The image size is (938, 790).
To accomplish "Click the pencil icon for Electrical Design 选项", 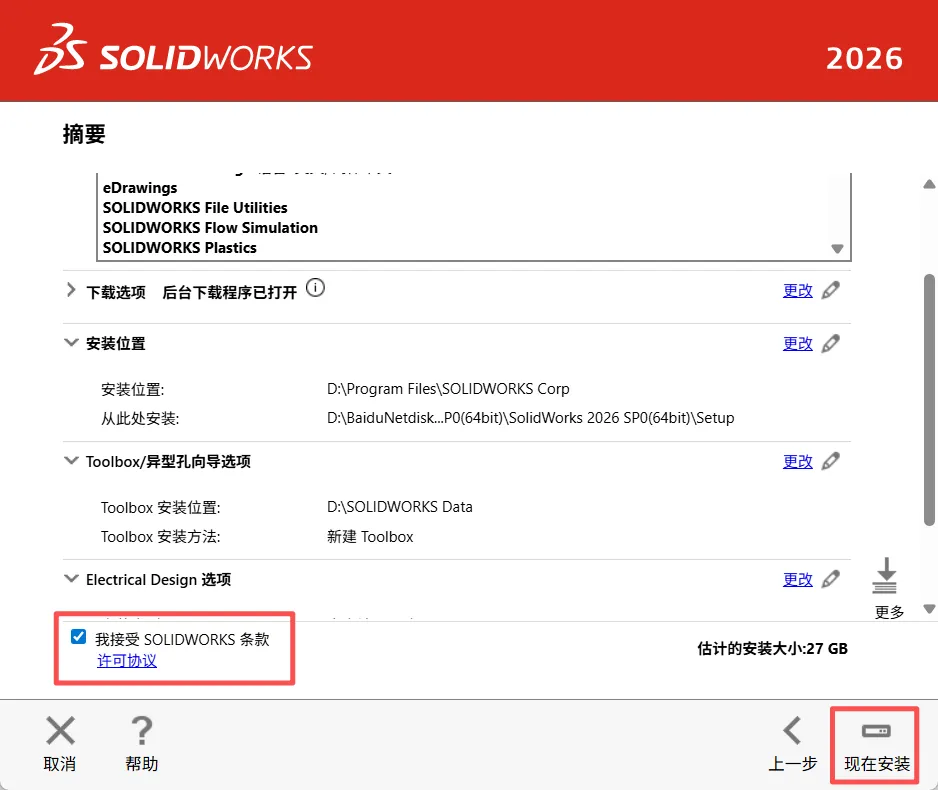I will (830, 579).
